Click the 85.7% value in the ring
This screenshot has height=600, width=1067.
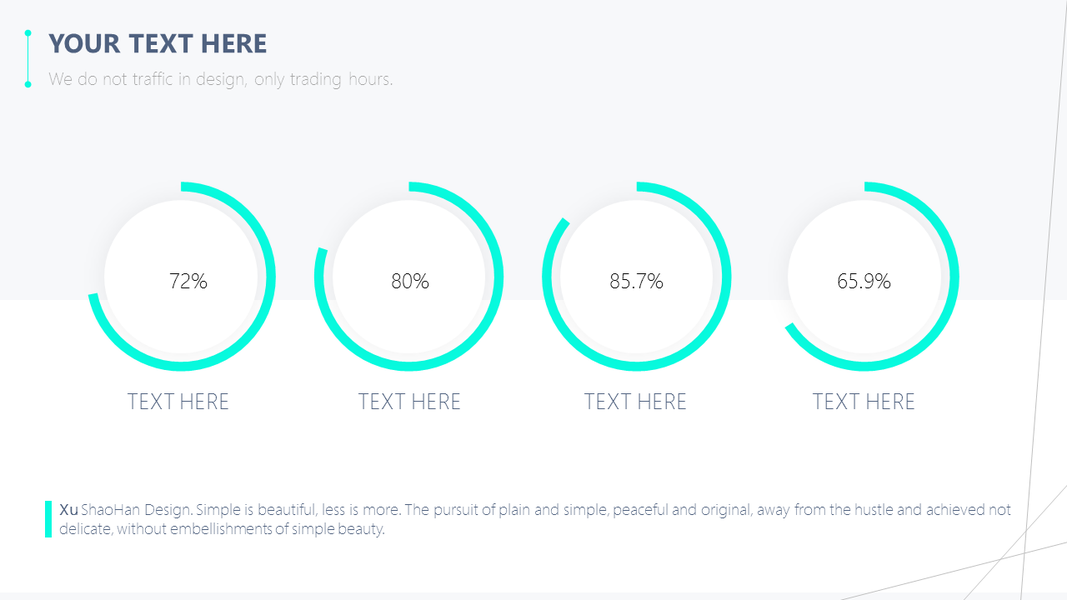pos(636,281)
